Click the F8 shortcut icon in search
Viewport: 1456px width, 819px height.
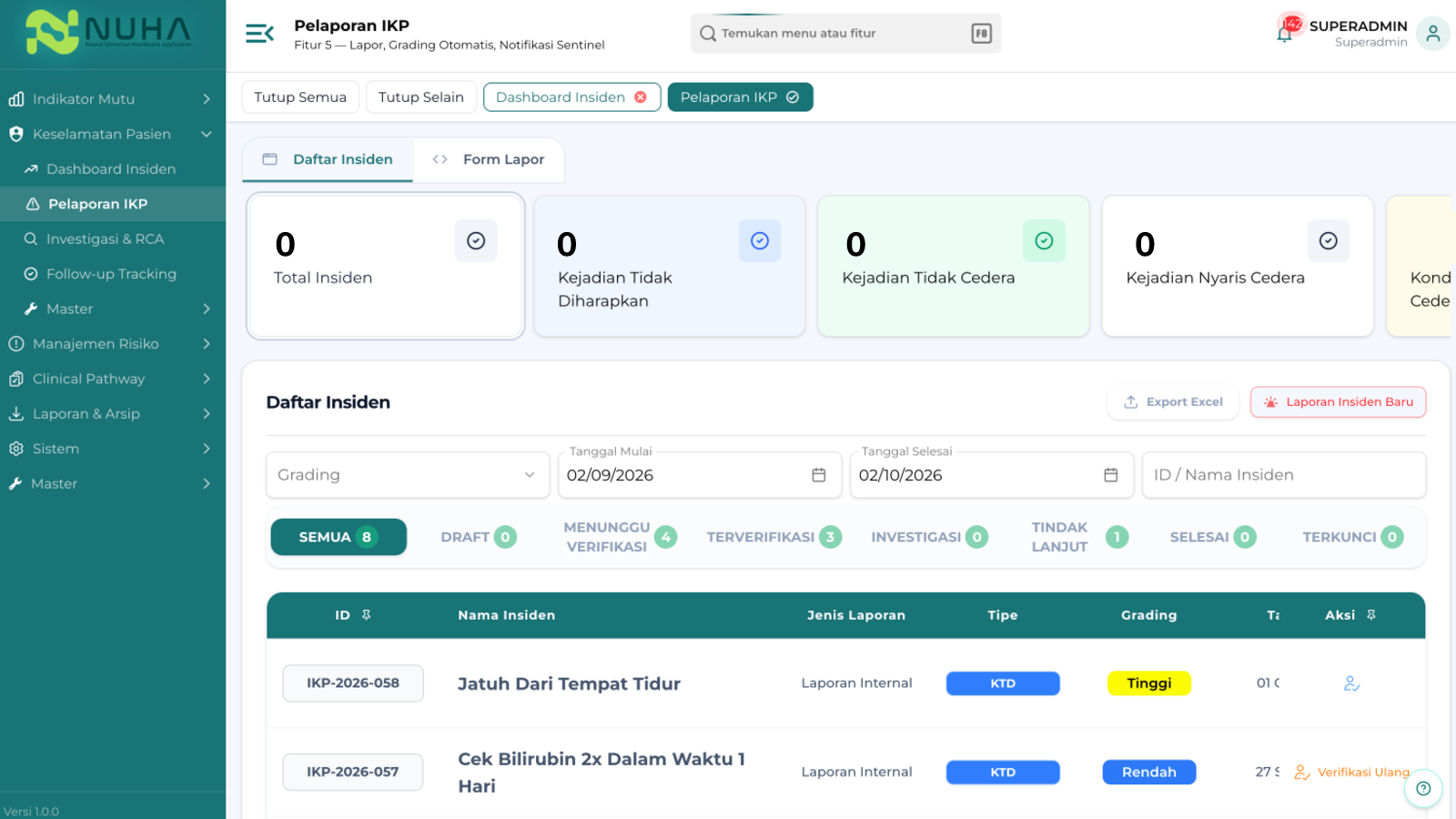981,34
